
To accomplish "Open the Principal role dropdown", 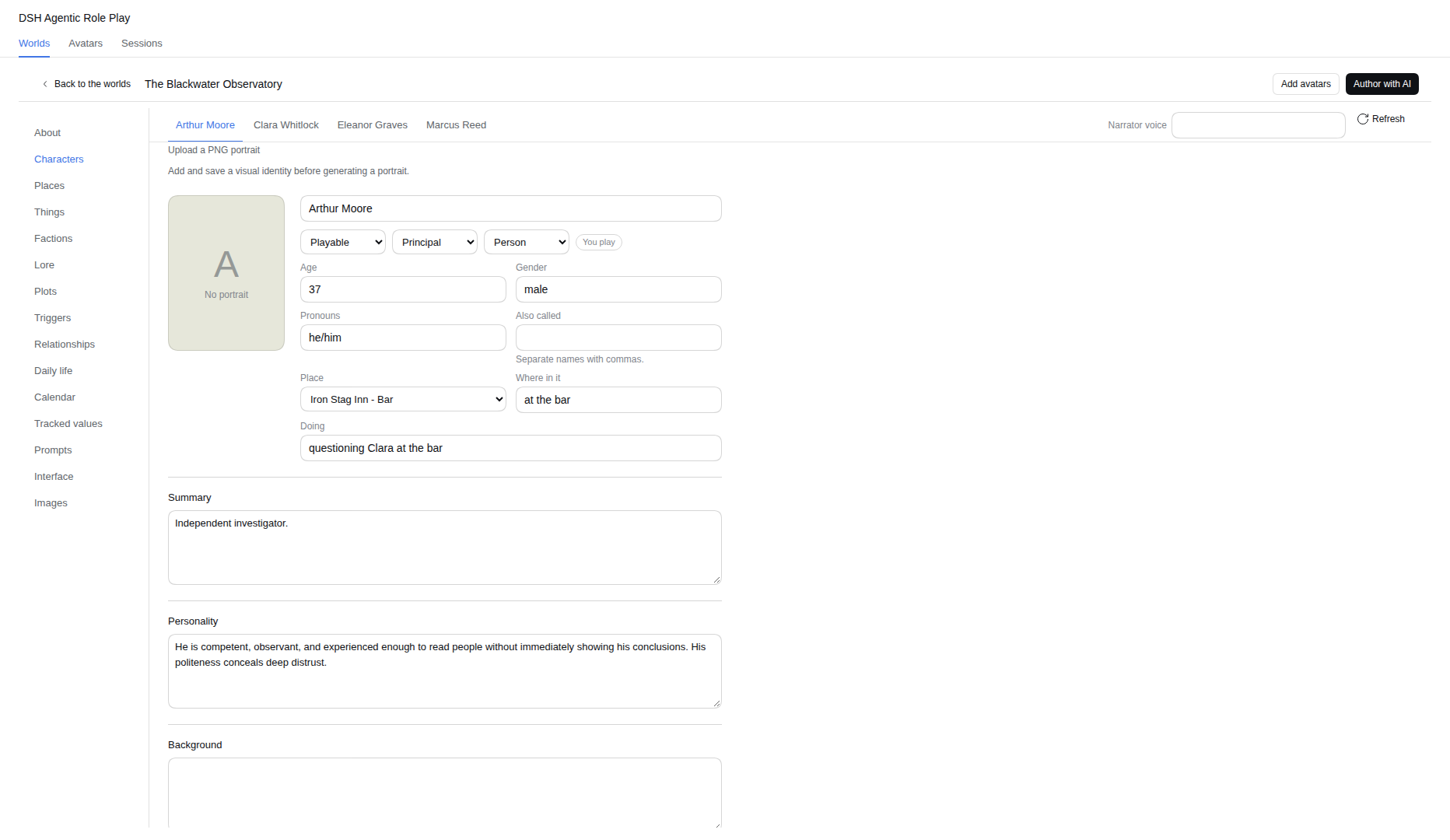I will click(x=435, y=242).
